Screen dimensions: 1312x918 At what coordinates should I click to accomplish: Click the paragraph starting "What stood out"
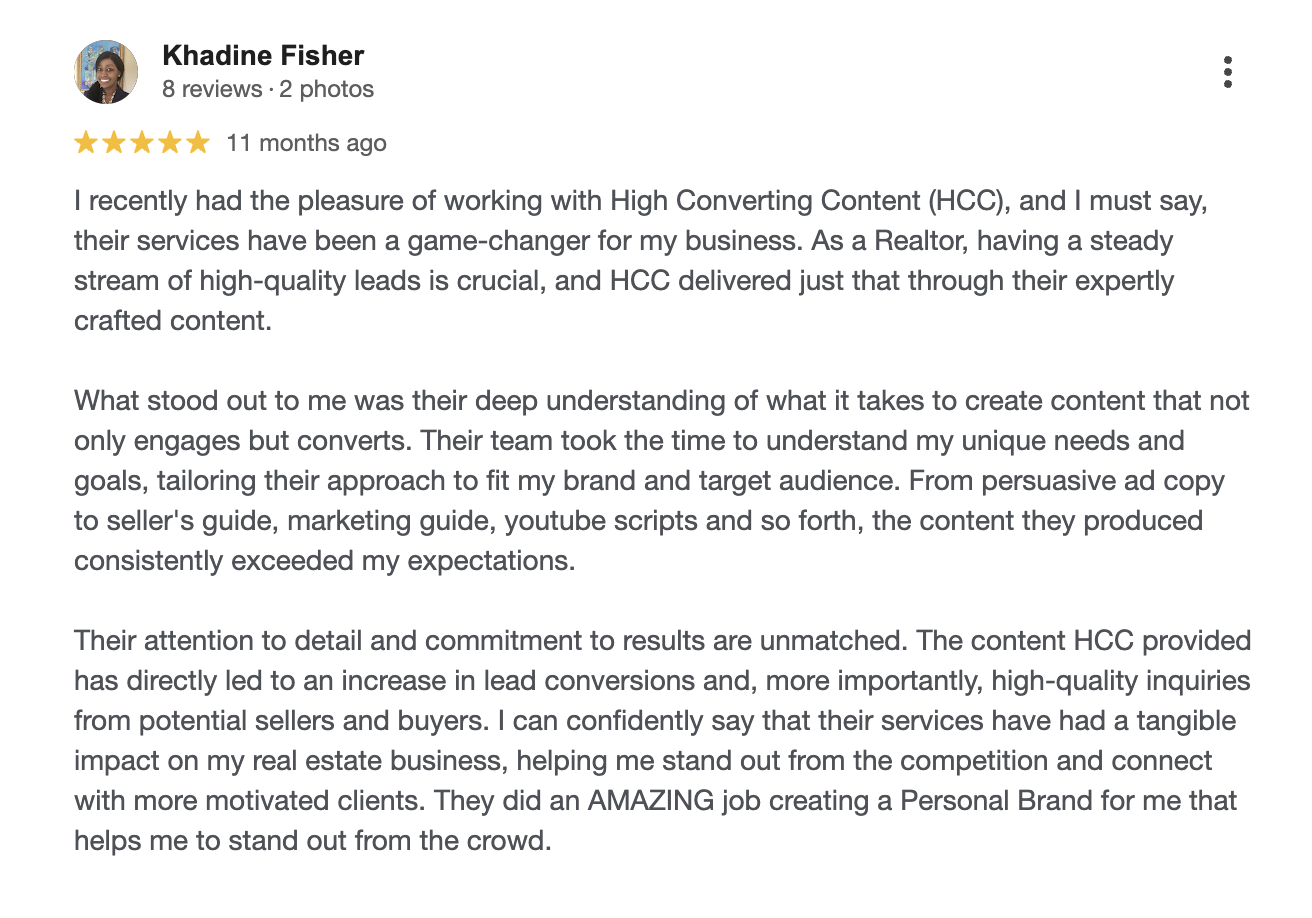660,481
